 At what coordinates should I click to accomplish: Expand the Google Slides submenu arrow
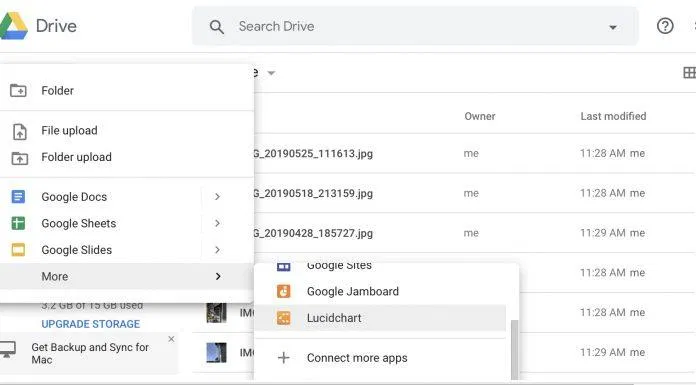point(217,250)
